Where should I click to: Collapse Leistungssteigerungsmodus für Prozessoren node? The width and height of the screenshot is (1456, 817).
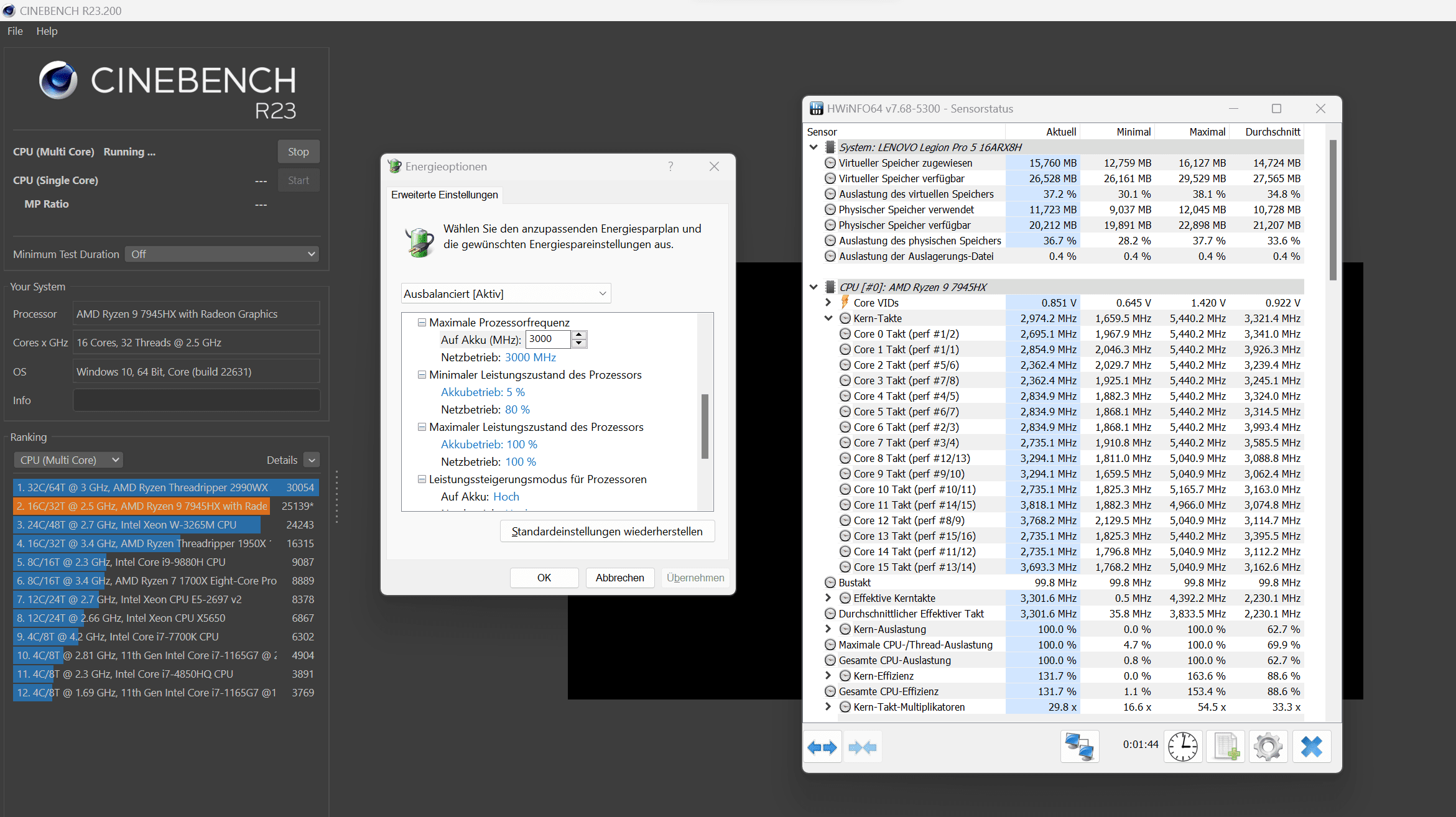422,479
